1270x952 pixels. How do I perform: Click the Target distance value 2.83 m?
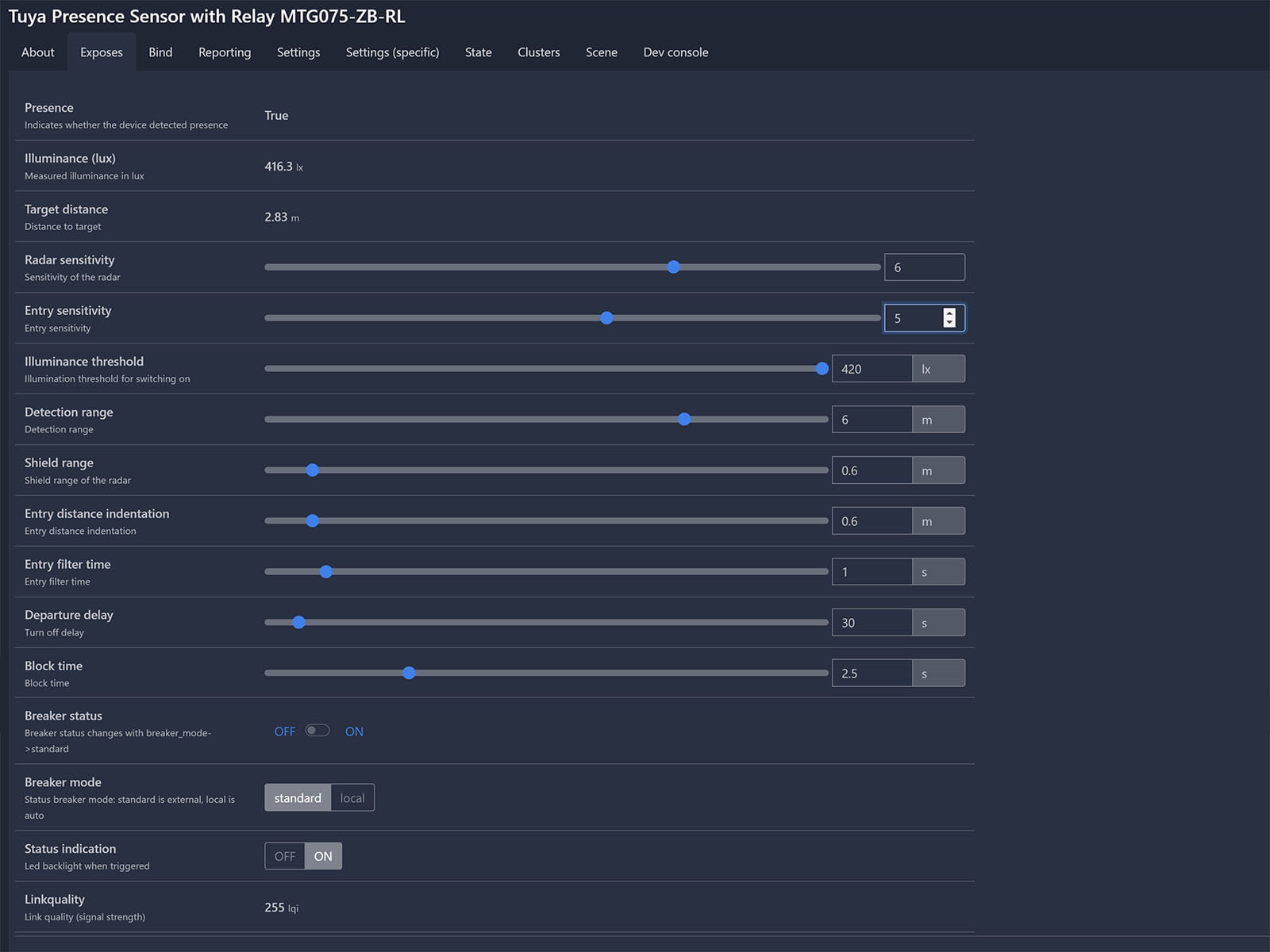pyautogui.click(x=282, y=217)
